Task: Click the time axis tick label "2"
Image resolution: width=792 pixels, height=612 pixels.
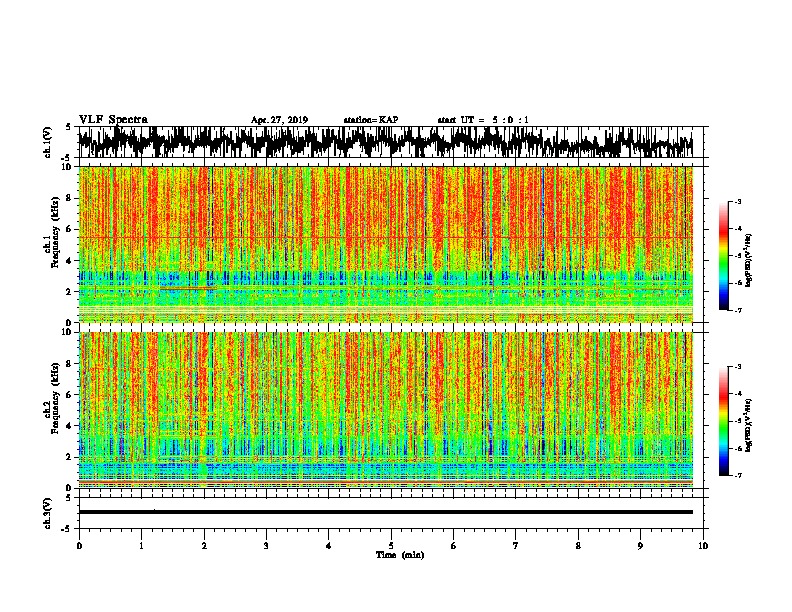Action: click(x=204, y=546)
